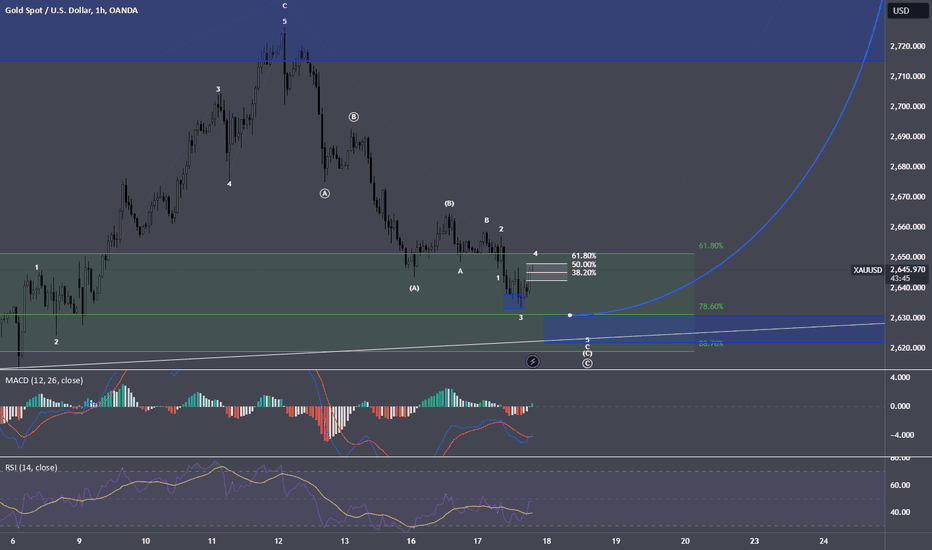Click the MACD axis −4.000 value
Image resolution: width=932 pixels, height=550 pixels.
coord(900,435)
